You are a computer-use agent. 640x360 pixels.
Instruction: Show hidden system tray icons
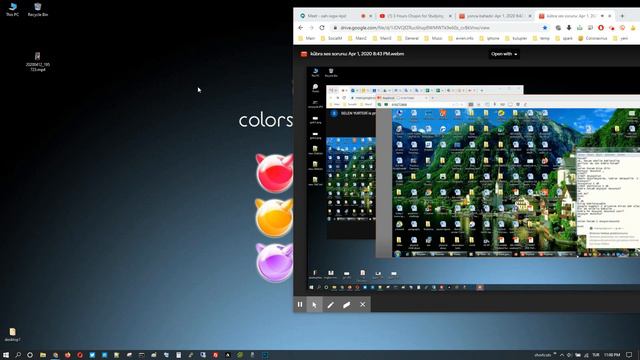562,355
